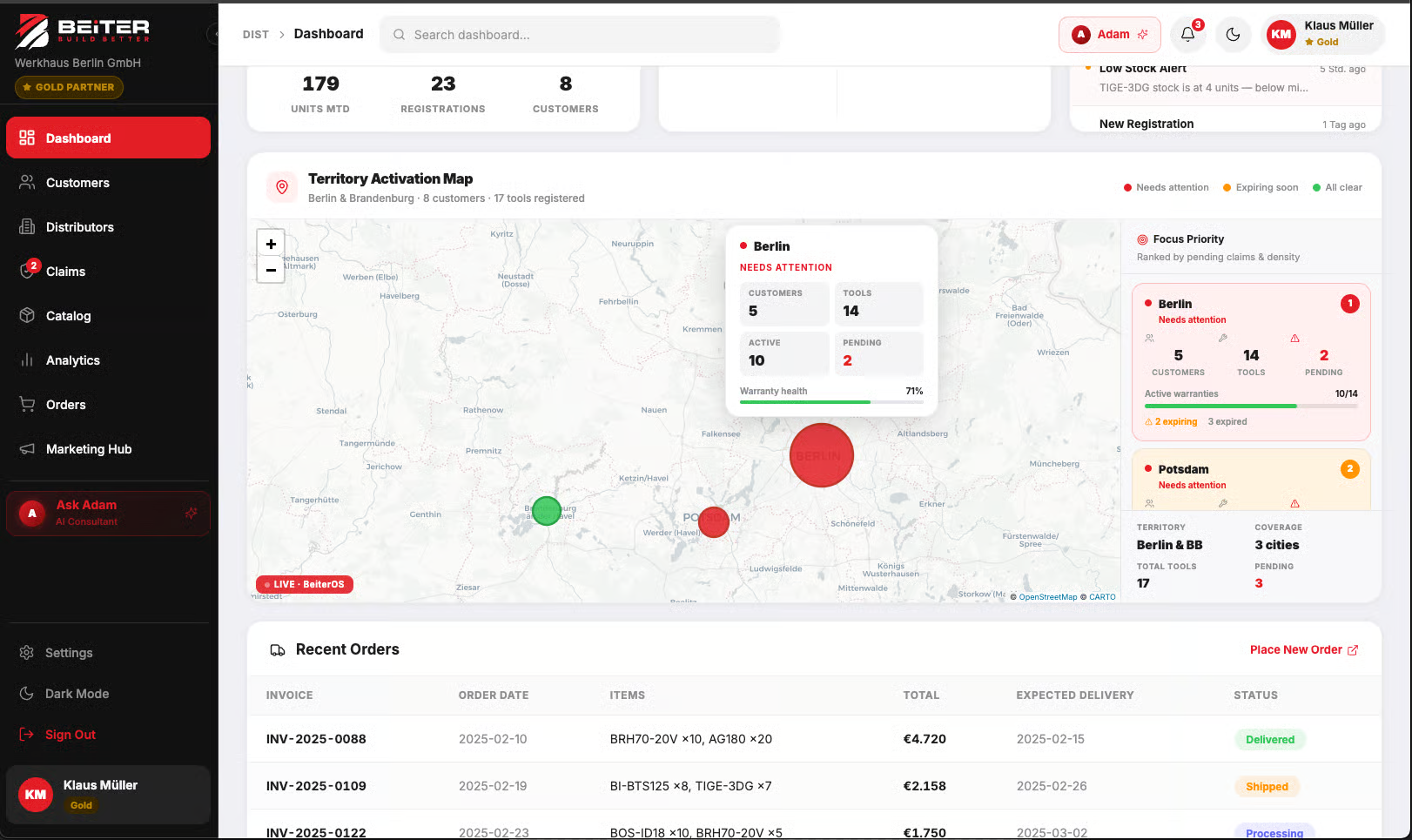This screenshot has width=1412, height=840.
Task: Click the green Brandenburg map marker
Action: [x=546, y=511]
